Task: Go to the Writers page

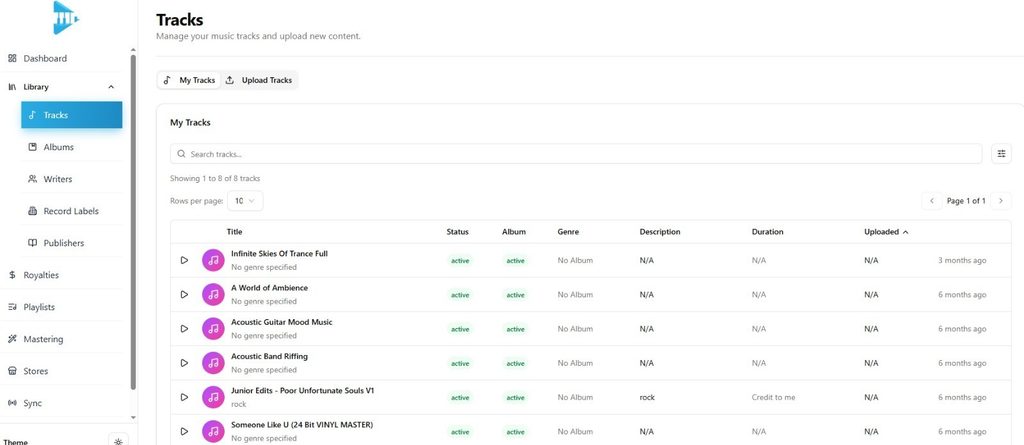Action: coord(72,179)
